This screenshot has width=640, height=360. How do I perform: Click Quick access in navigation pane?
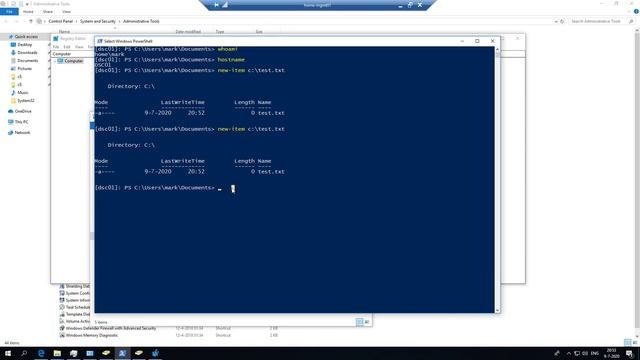[x=26, y=37]
